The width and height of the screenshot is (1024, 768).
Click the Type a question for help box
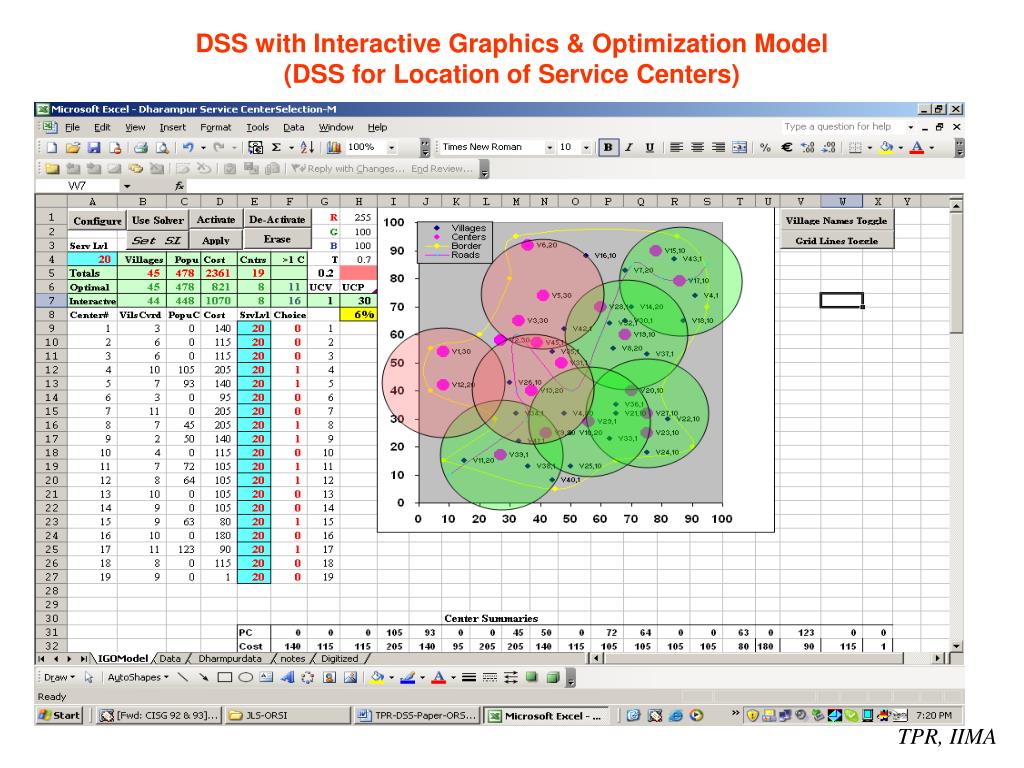tap(842, 127)
